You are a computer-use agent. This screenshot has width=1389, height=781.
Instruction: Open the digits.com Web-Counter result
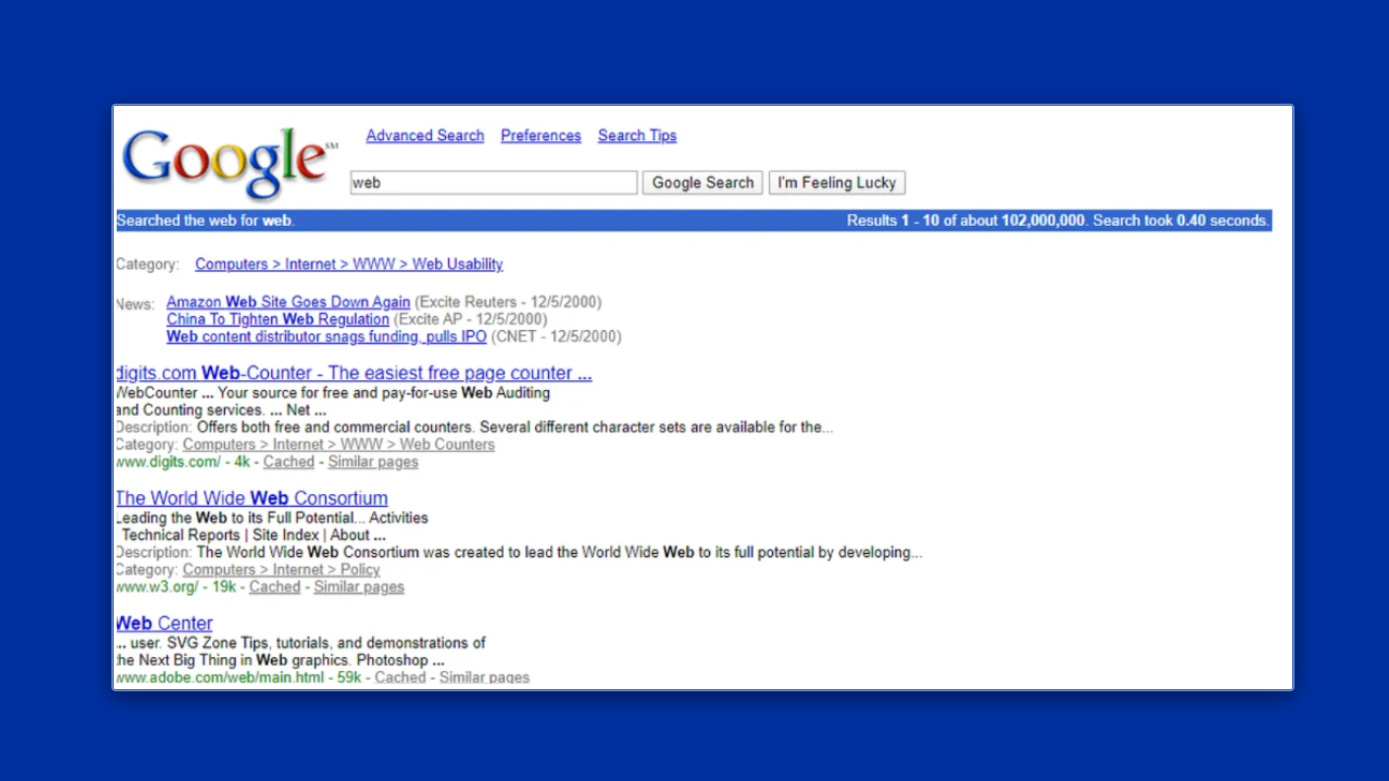click(x=354, y=373)
